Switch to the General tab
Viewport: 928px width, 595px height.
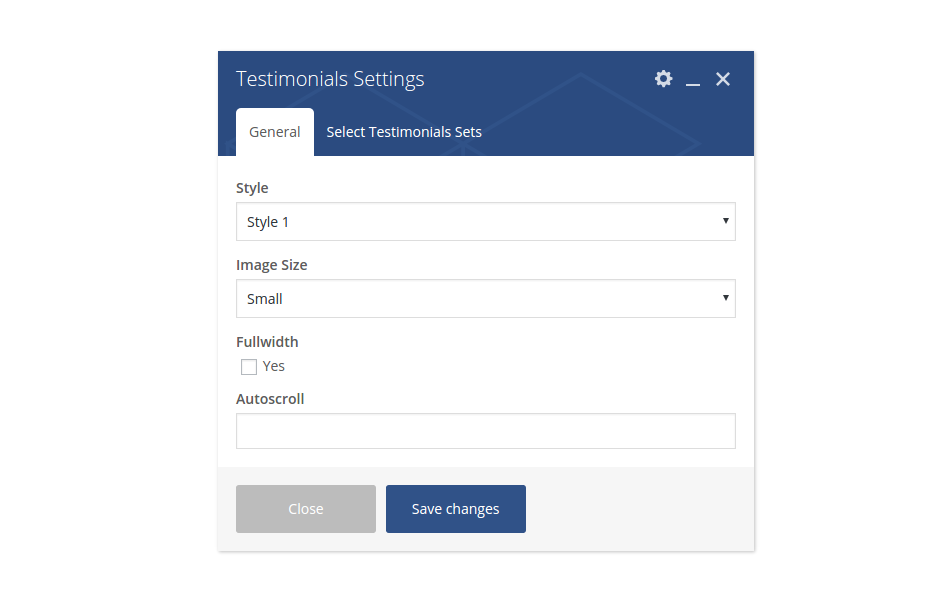[275, 132]
